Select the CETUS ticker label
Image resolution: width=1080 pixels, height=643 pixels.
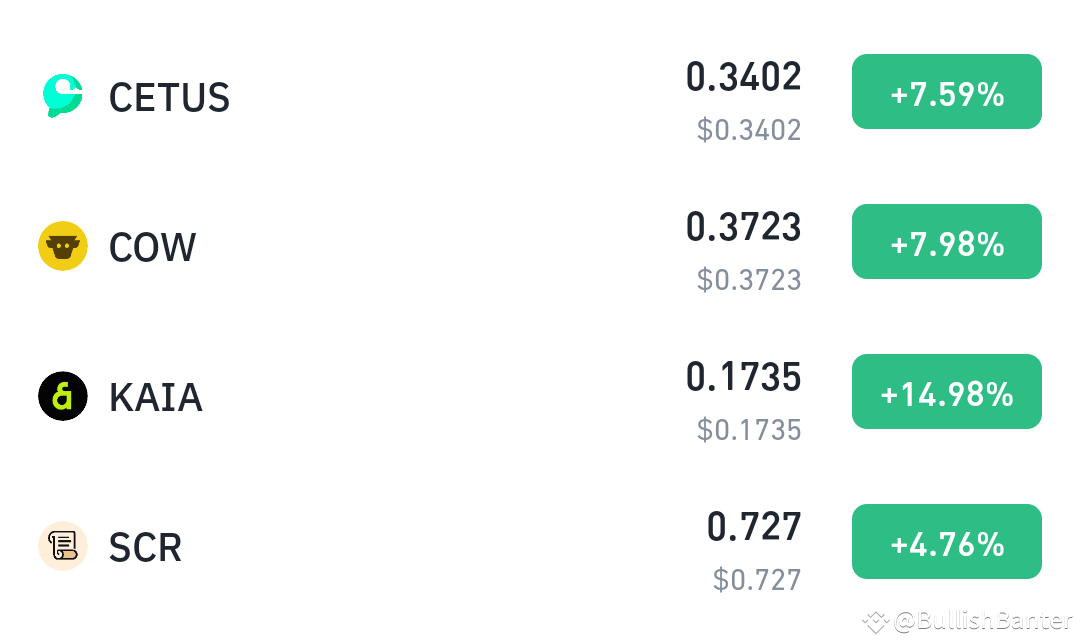pyautogui.click(x=168, y=97)
